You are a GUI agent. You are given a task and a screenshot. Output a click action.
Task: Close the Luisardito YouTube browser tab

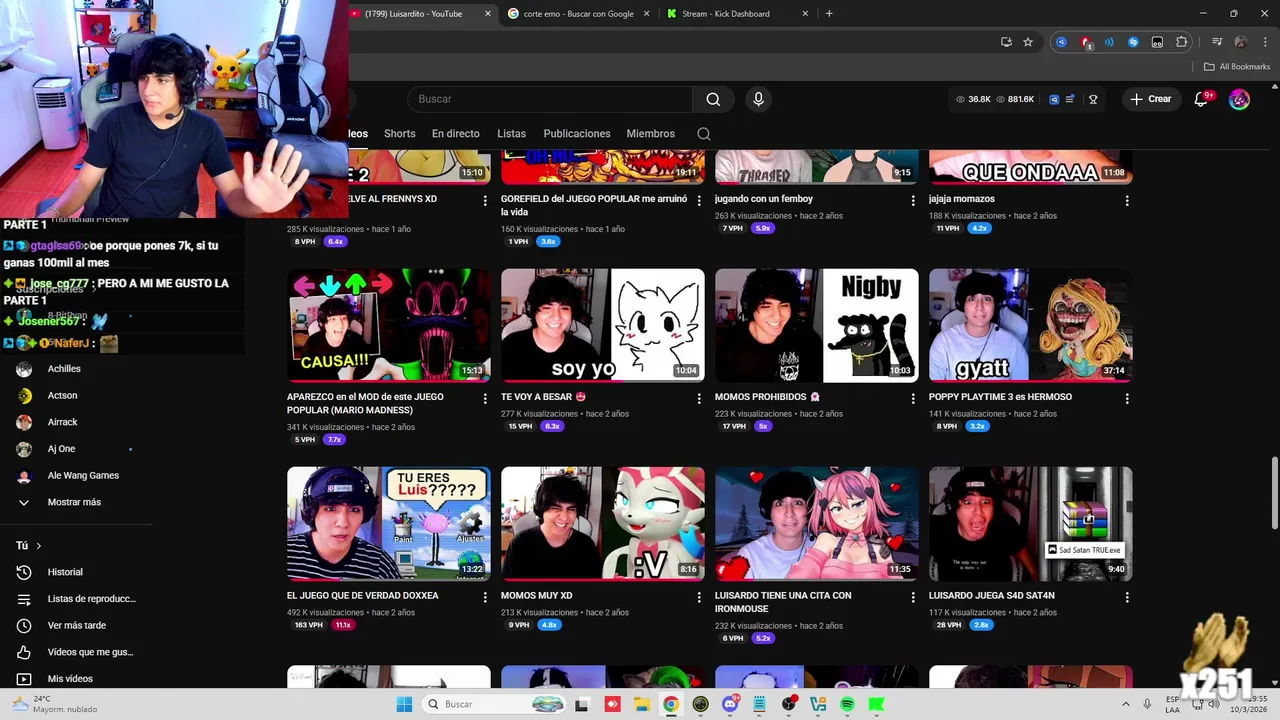pos(488,14)
